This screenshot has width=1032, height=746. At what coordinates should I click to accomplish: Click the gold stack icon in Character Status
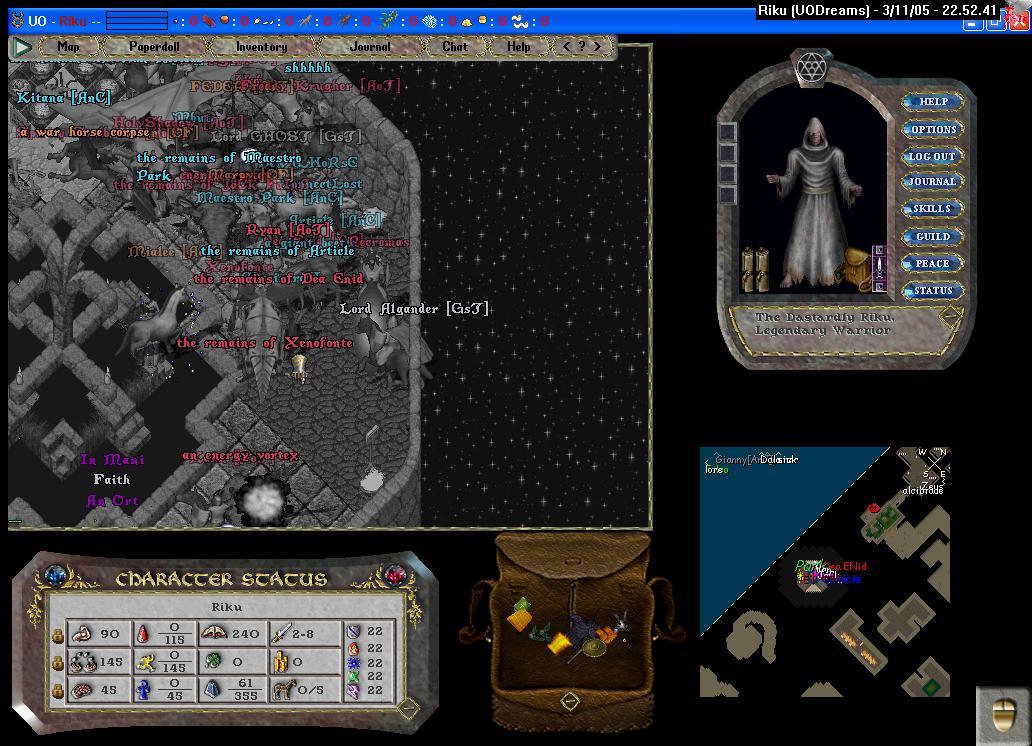[281, 661]
